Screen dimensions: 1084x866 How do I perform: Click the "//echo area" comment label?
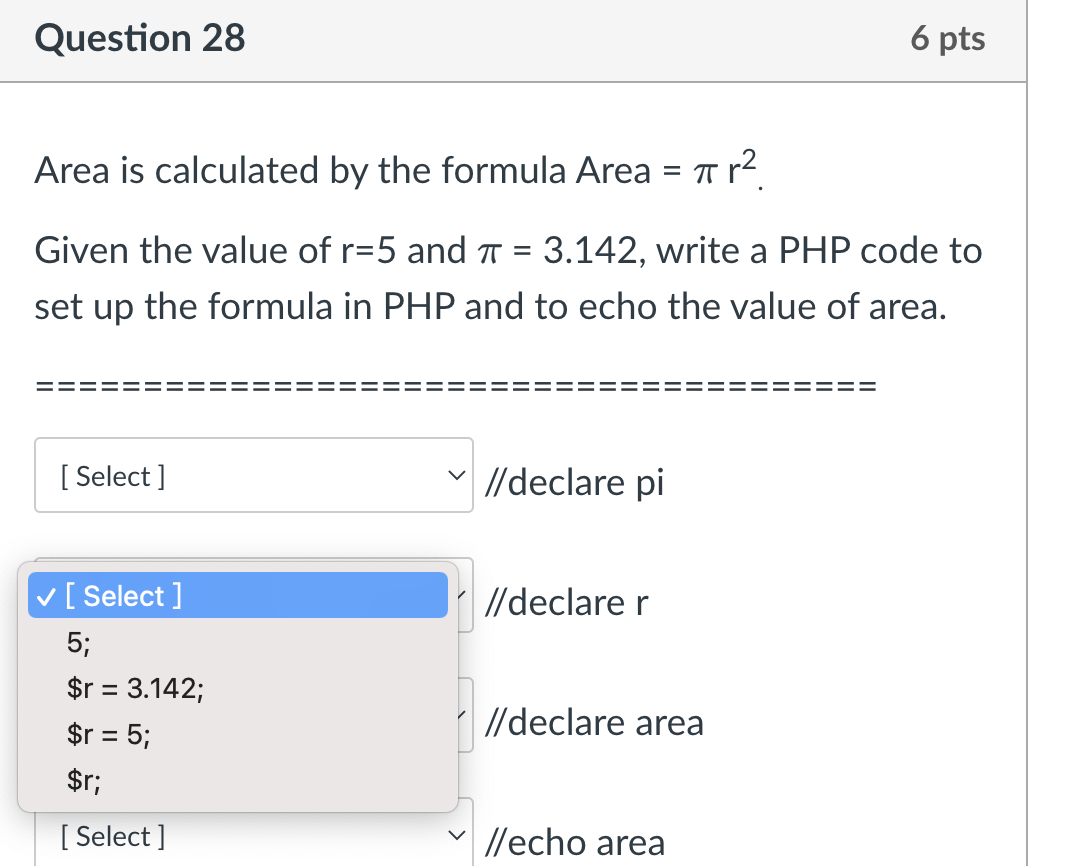(x=575, y=843)
